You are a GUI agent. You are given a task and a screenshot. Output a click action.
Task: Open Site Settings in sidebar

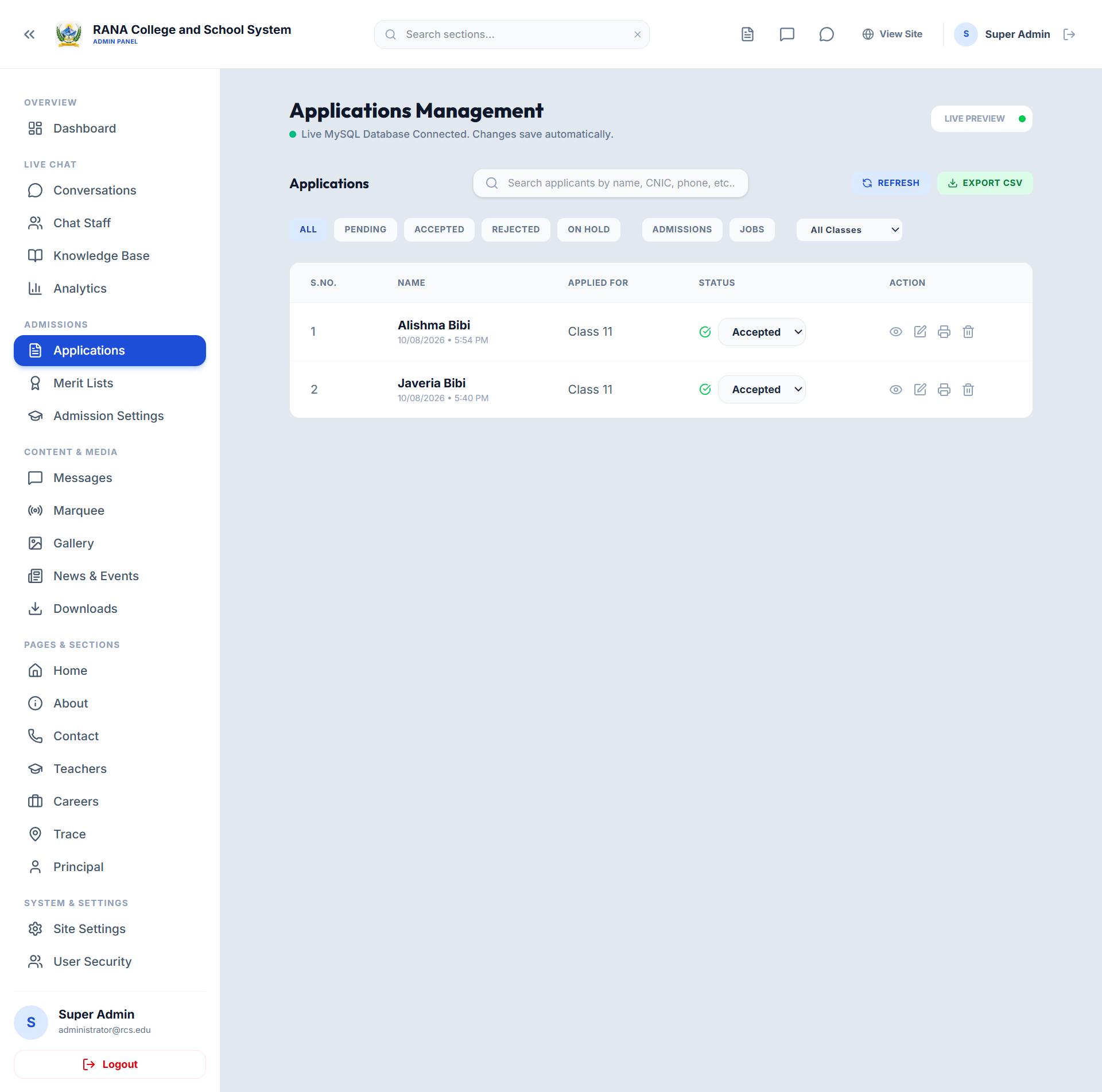click(x=110, y=929)
